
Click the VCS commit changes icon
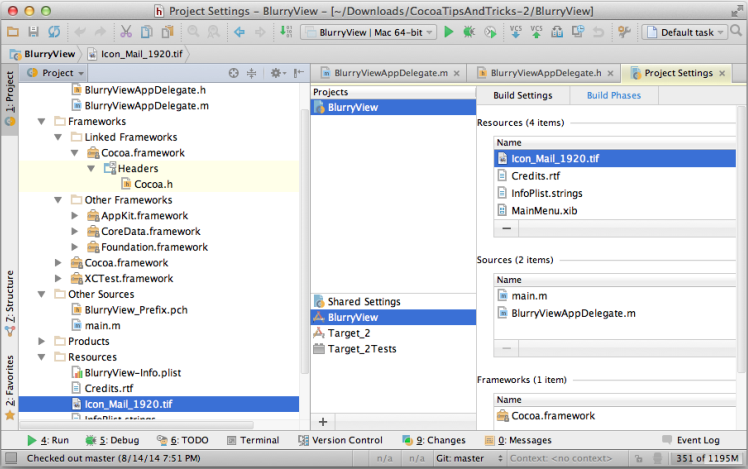tap(536, 32)
